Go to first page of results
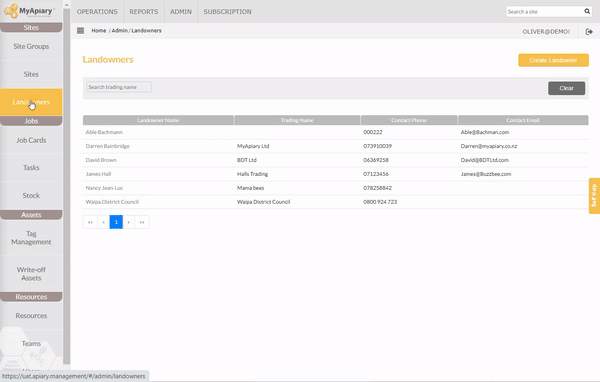 (90, 222)
